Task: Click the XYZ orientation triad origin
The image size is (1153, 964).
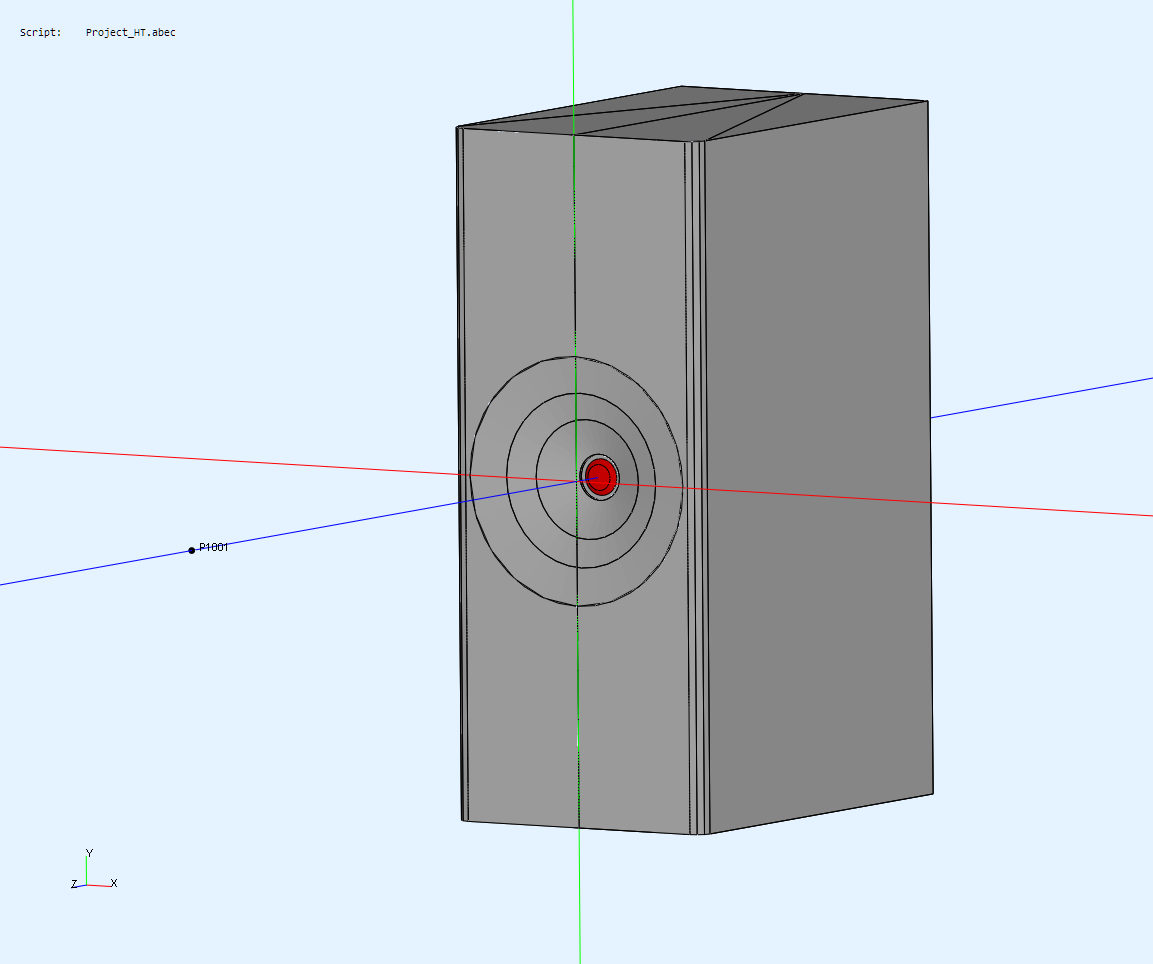Action: coord(87,885)
